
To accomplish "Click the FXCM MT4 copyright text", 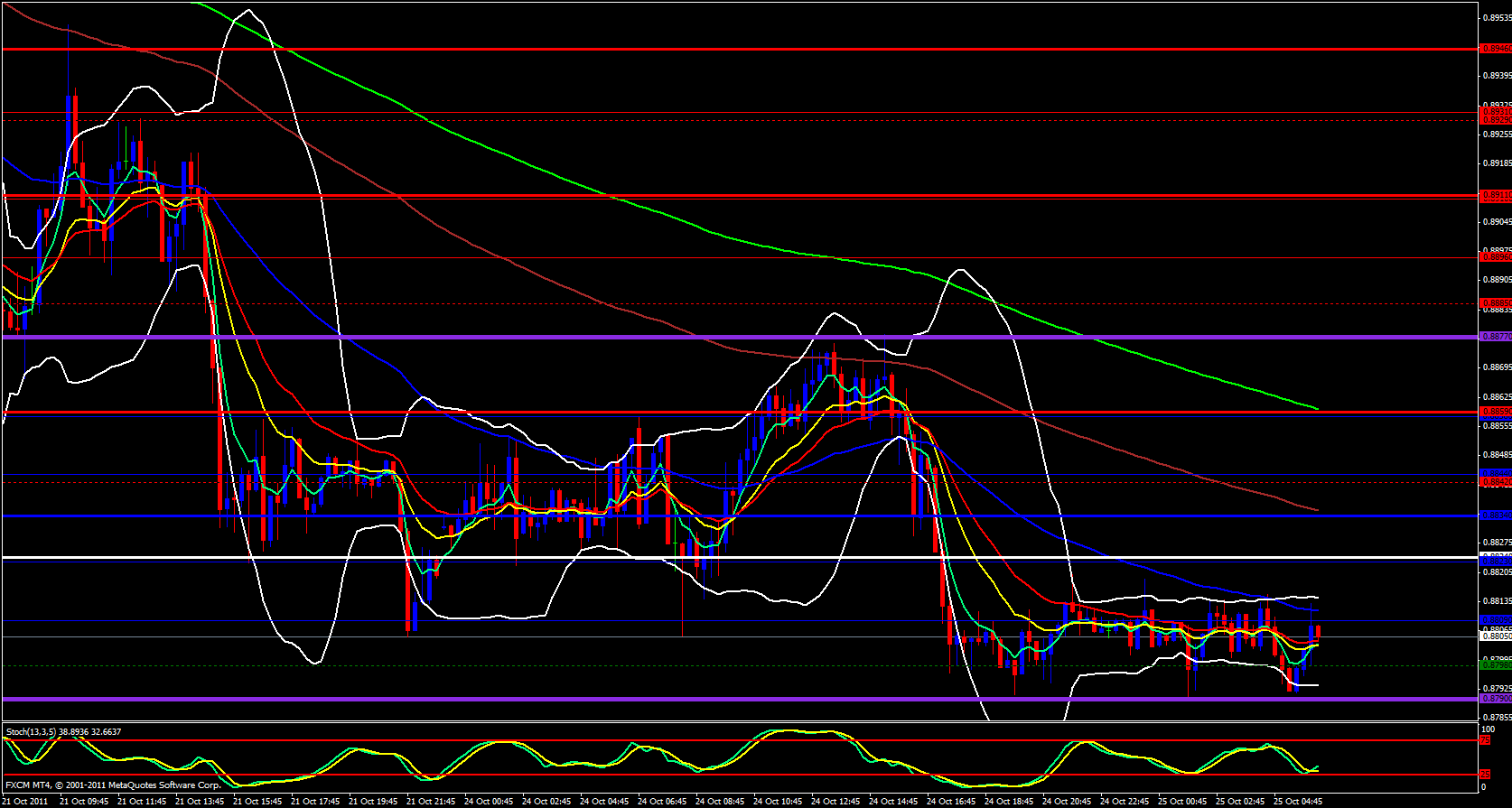I will [113, 785].
